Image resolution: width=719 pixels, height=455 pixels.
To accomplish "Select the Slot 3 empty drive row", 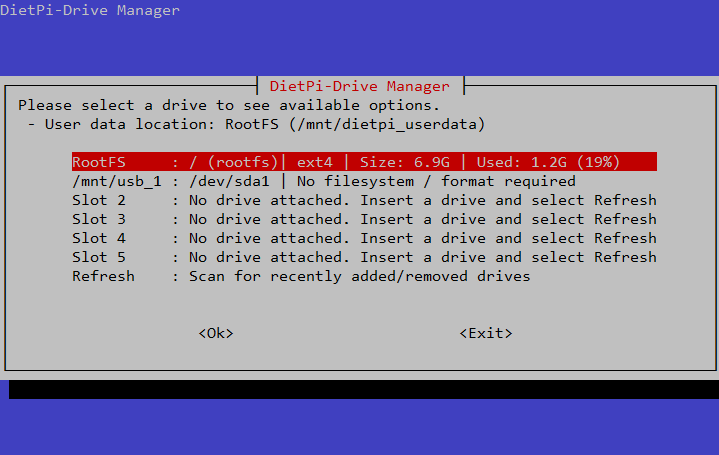I will click(364, 219).
